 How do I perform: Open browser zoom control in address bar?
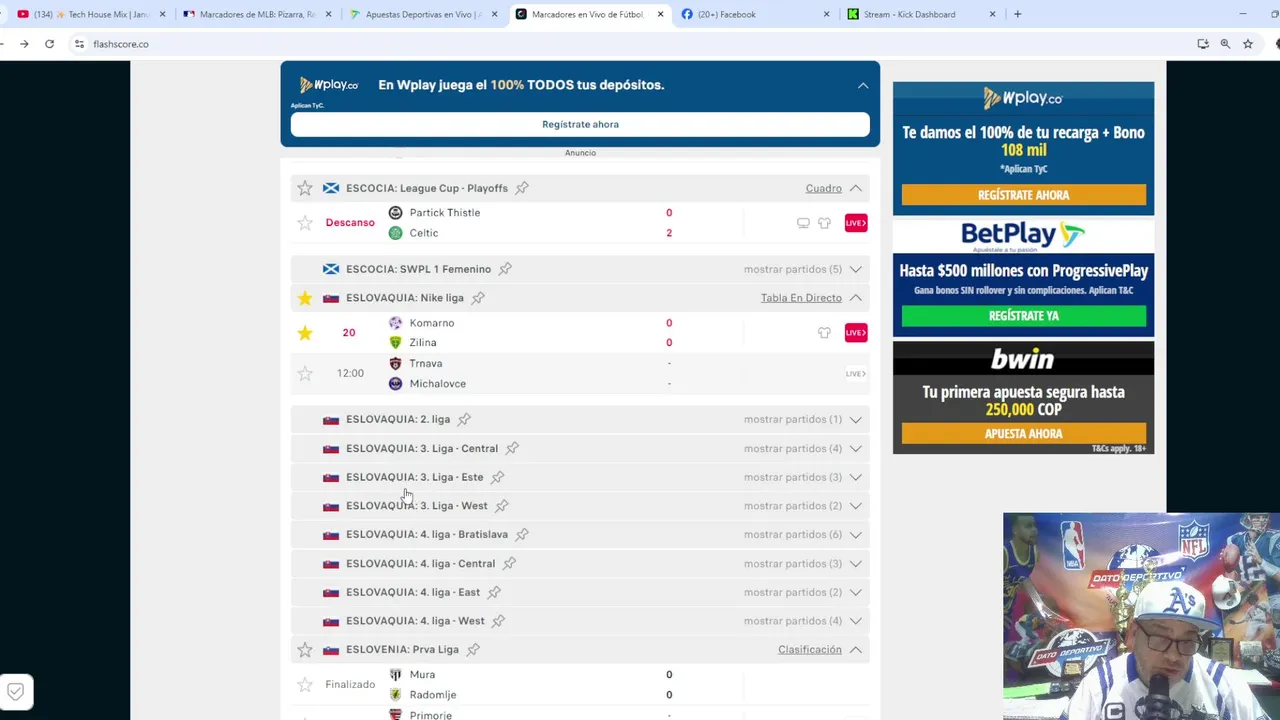pyautogui.click(x=1225, y=44)
